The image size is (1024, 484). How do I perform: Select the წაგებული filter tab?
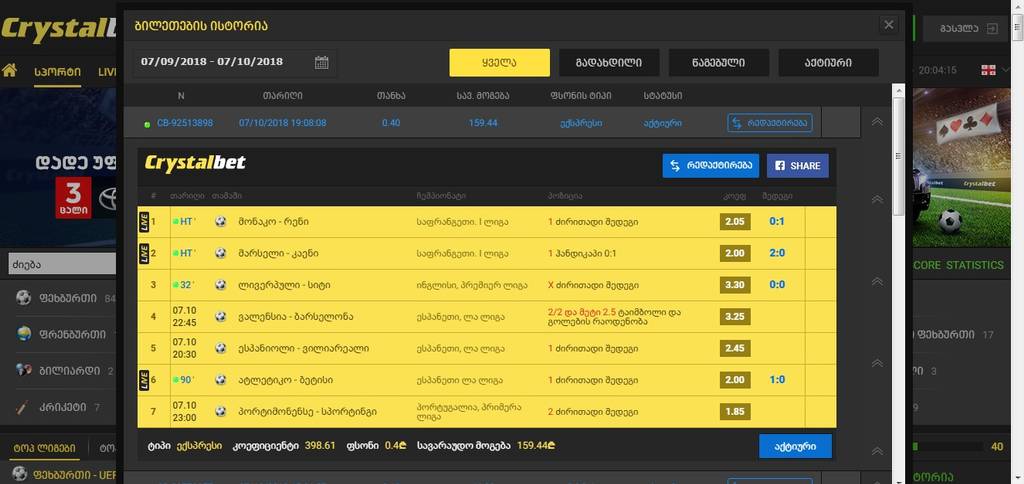click(x=718, y=63)
